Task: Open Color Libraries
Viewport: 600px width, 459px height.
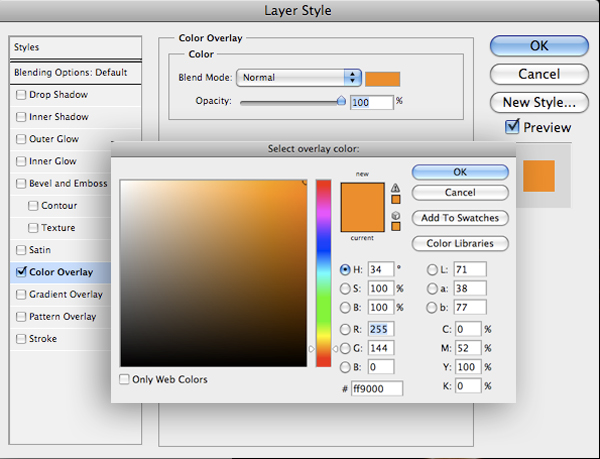Action: [x=460, y=243]
